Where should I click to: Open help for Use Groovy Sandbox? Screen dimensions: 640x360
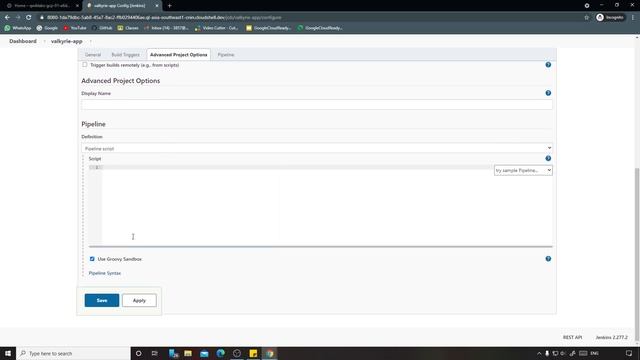548,259
